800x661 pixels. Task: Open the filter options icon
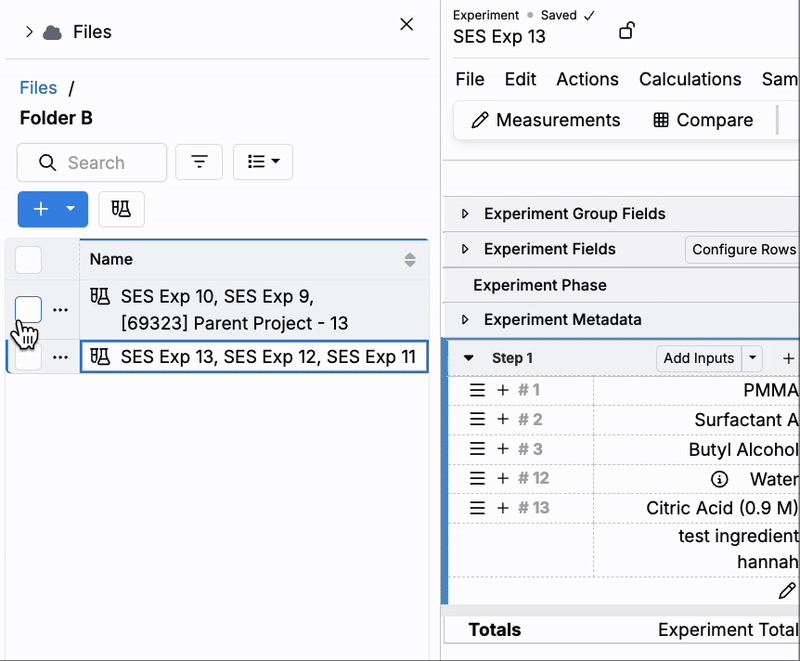click(x=199, y=162)
